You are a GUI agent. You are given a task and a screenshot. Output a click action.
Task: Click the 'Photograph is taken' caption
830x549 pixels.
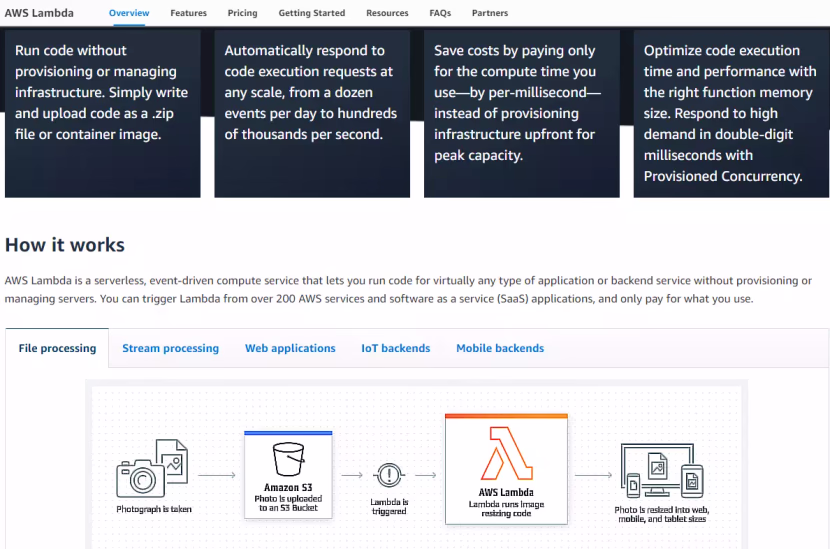[154, 509]
